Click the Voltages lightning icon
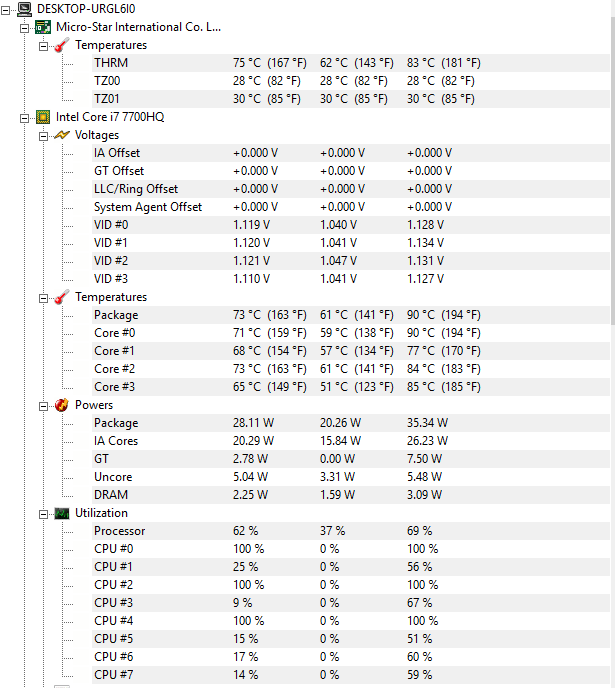 click(62, 135)
